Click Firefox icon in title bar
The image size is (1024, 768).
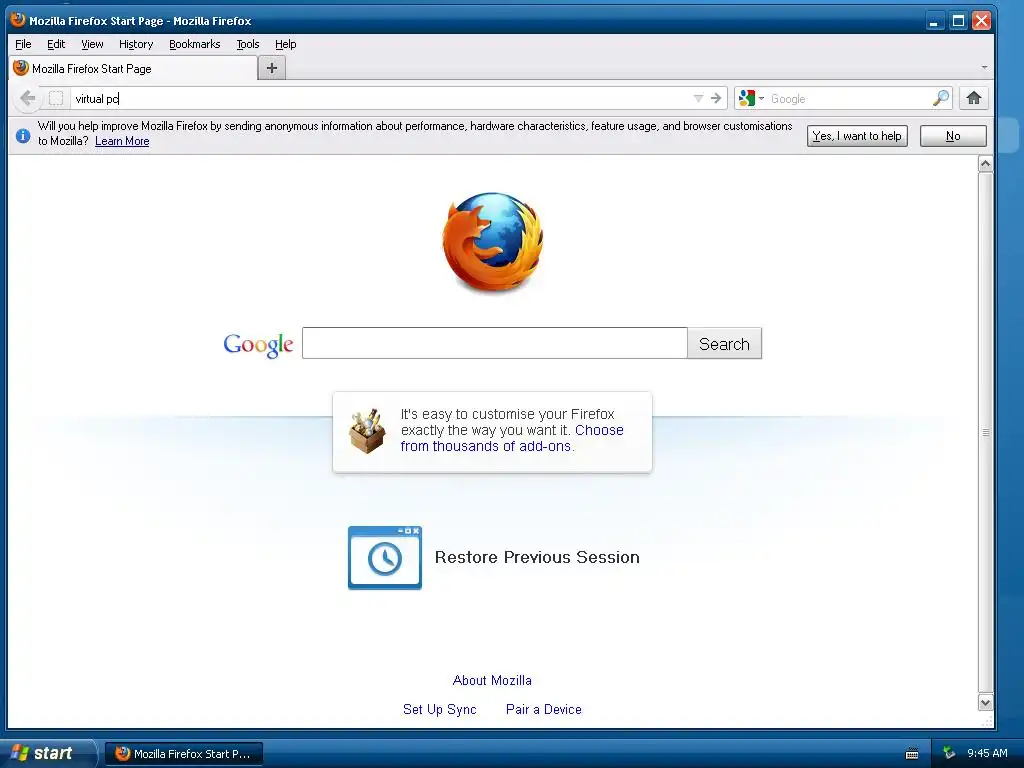[18, 20]
